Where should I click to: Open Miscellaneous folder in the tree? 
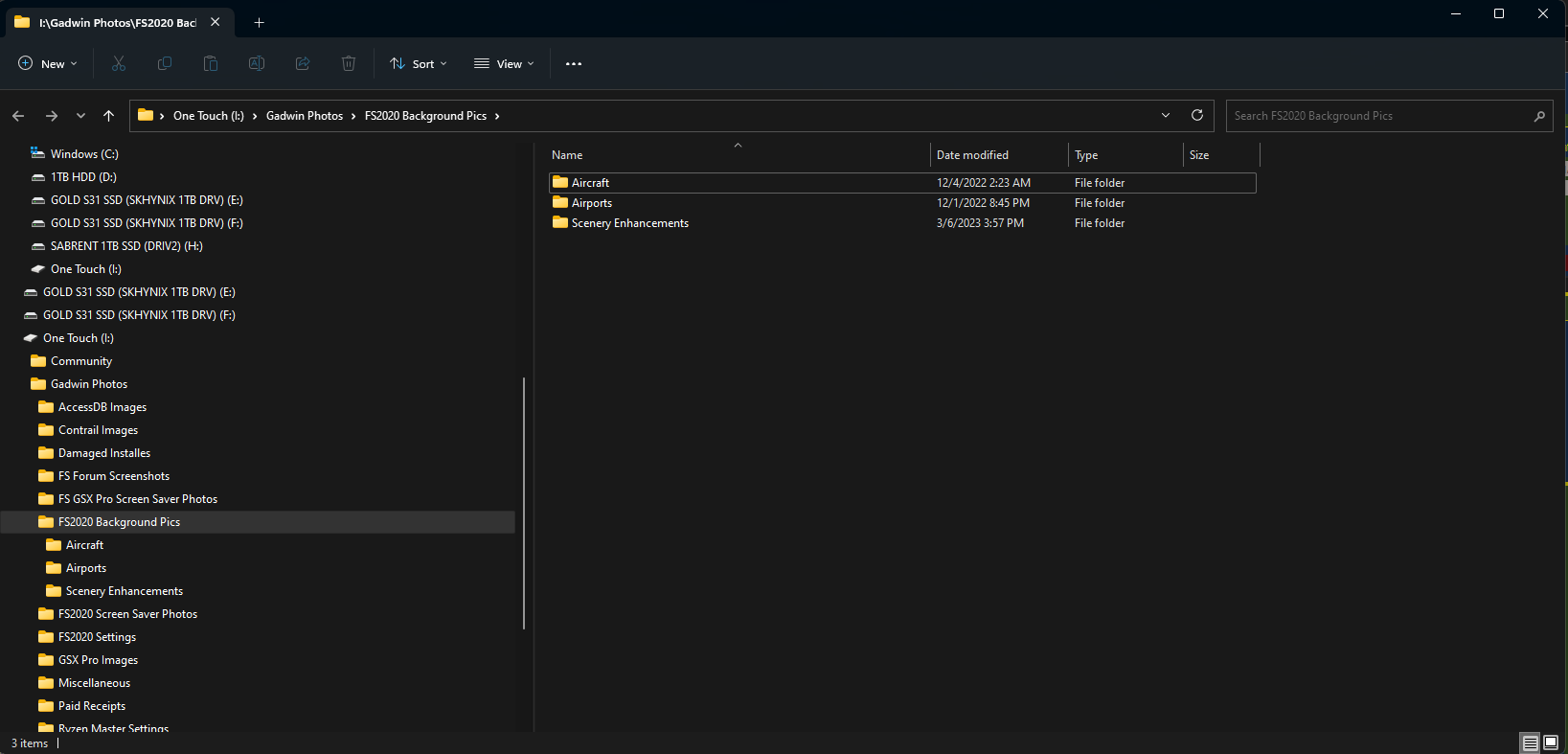click(x=94, y=683)
